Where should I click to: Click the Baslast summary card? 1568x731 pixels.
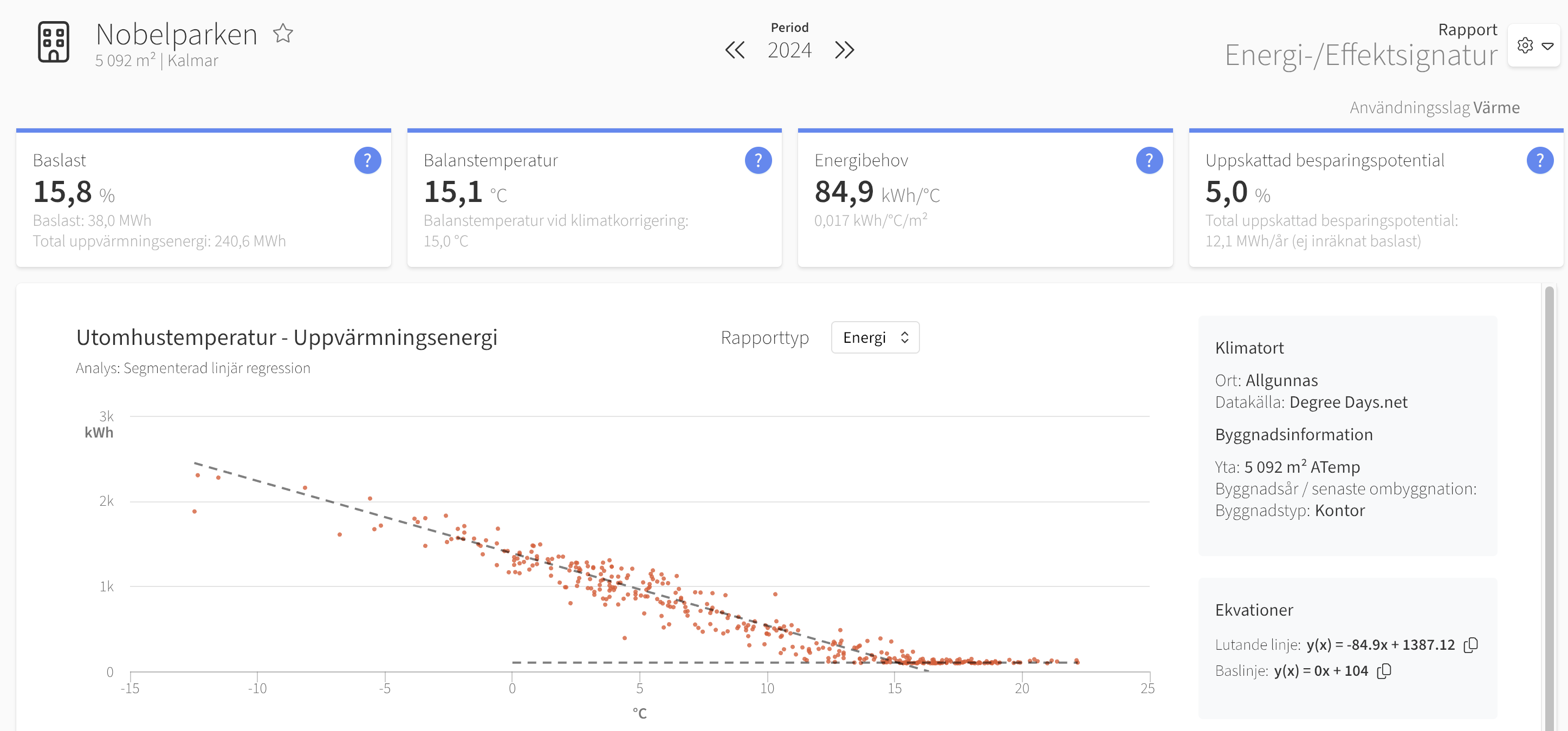click(203, 198)
